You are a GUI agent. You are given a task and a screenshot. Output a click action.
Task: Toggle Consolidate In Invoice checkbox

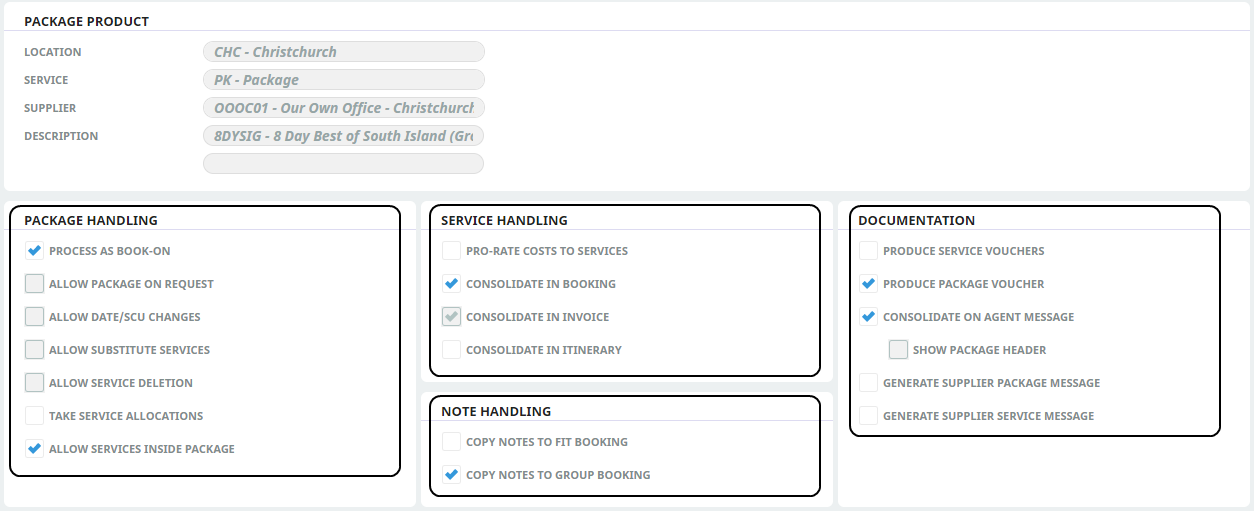click(x=451, y=317)
